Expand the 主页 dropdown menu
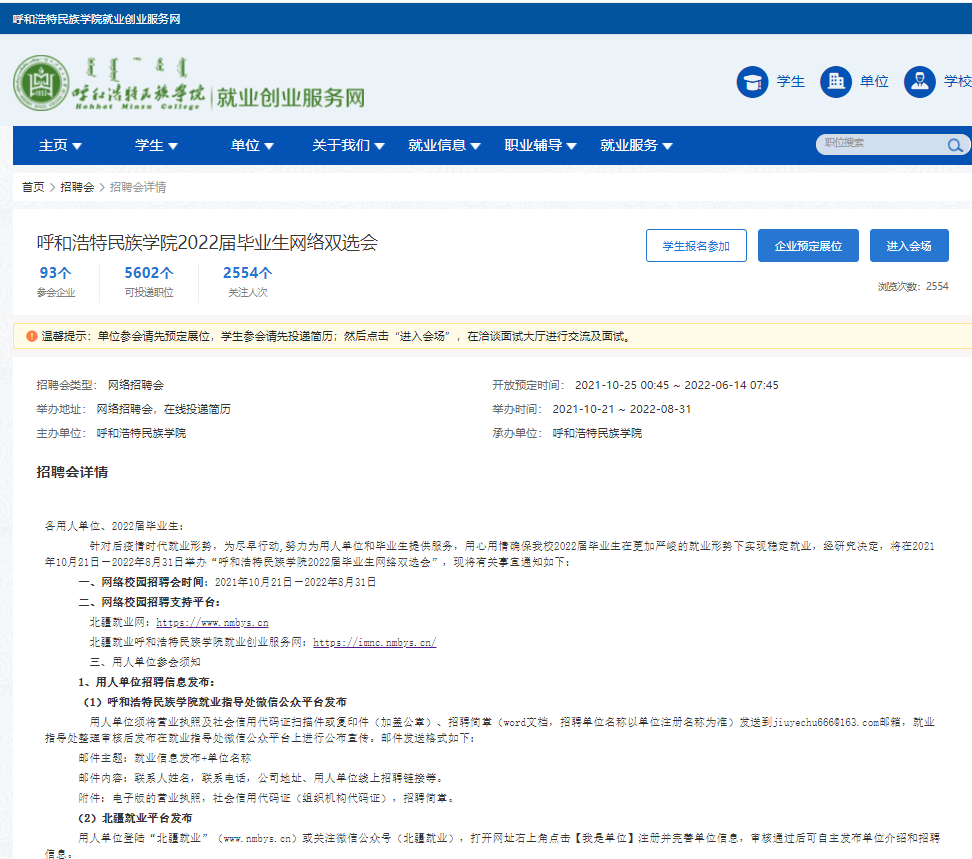Image resolution: width=972 pixels, height=859 pixels. 60,146
